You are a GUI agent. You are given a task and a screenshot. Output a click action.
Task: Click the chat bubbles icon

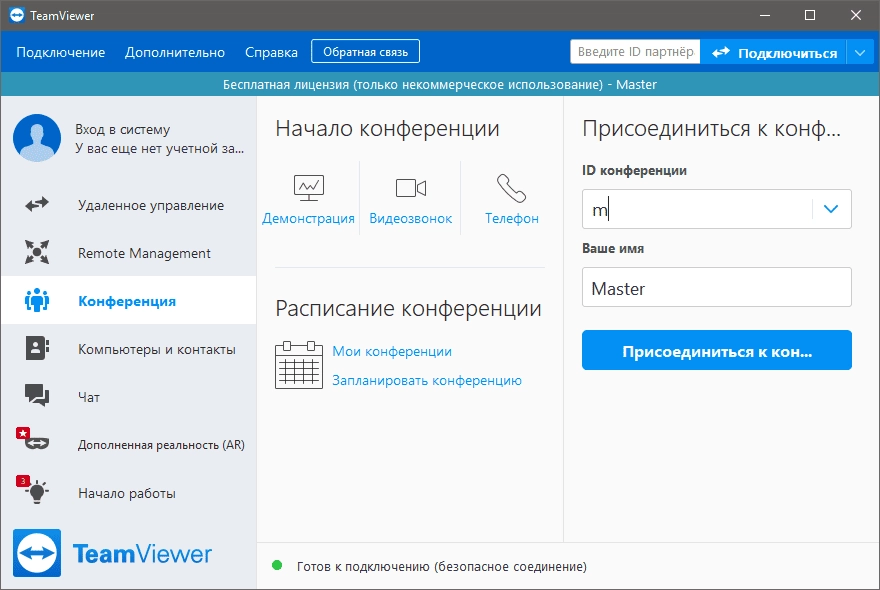pos(37,395)
